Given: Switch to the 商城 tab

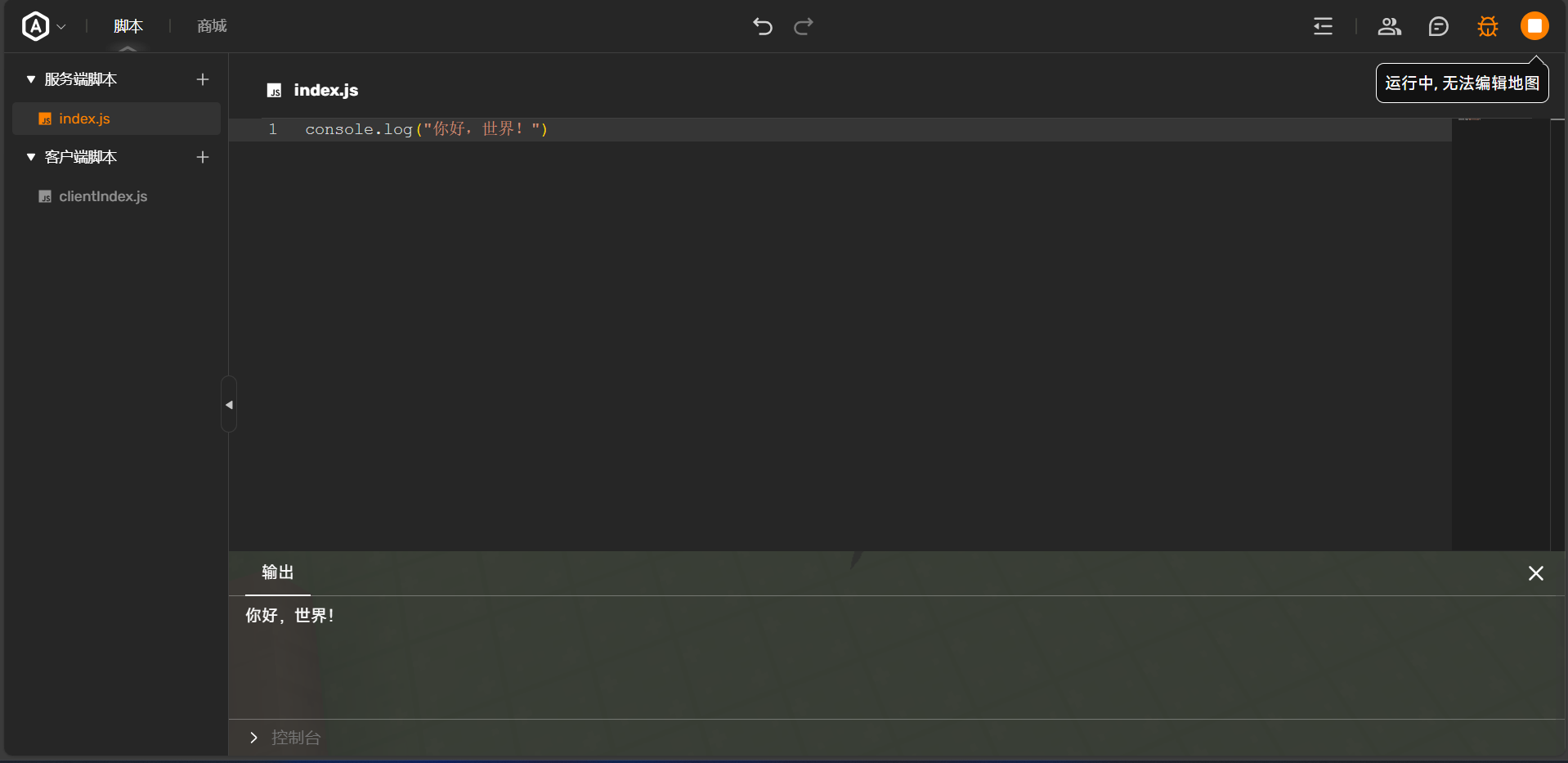Looking at the screenshot, I should (212, 26).
